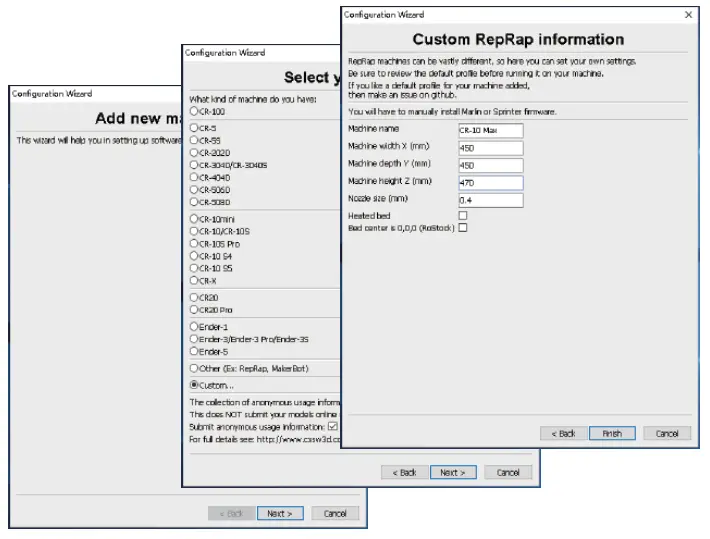
Task: Select the CR-10S Pro option
Action: pyautogui.click(x=194, y=243)
